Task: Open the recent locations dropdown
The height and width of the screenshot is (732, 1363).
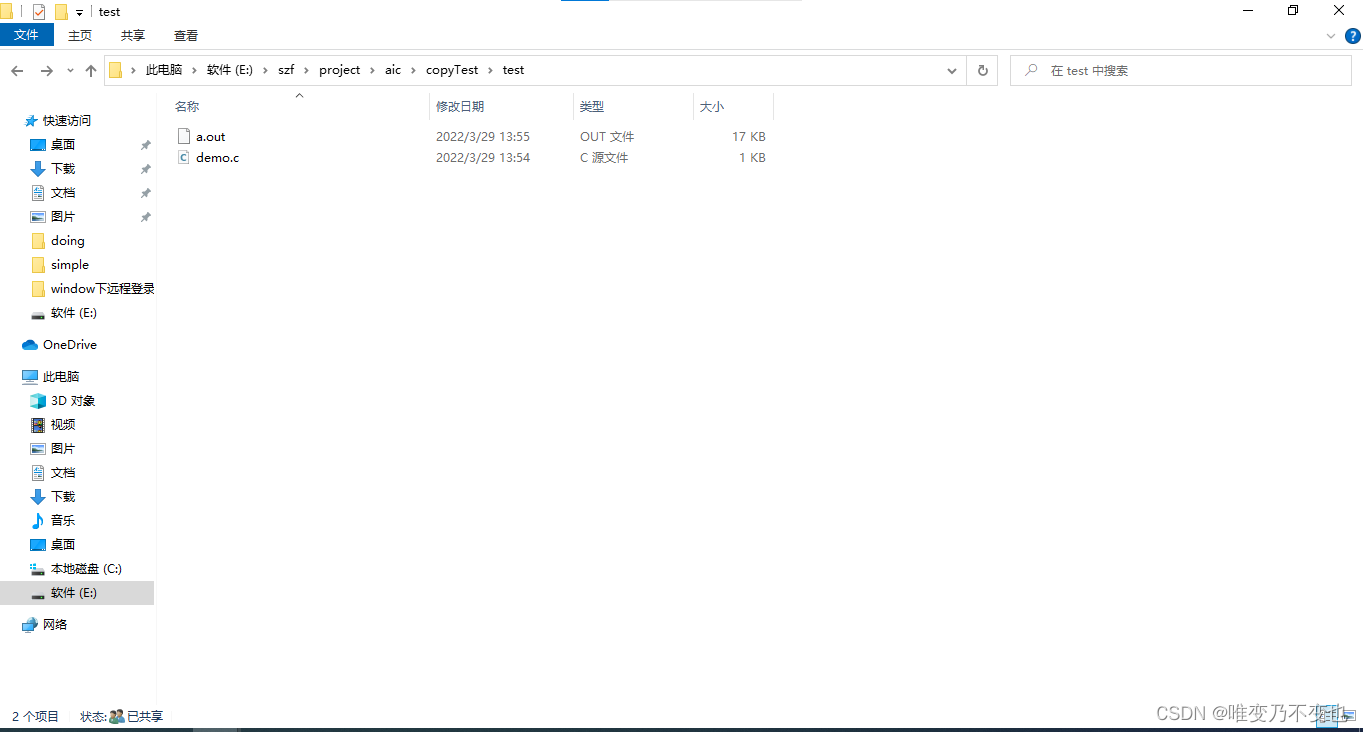Action: click(x=70, y=71)
